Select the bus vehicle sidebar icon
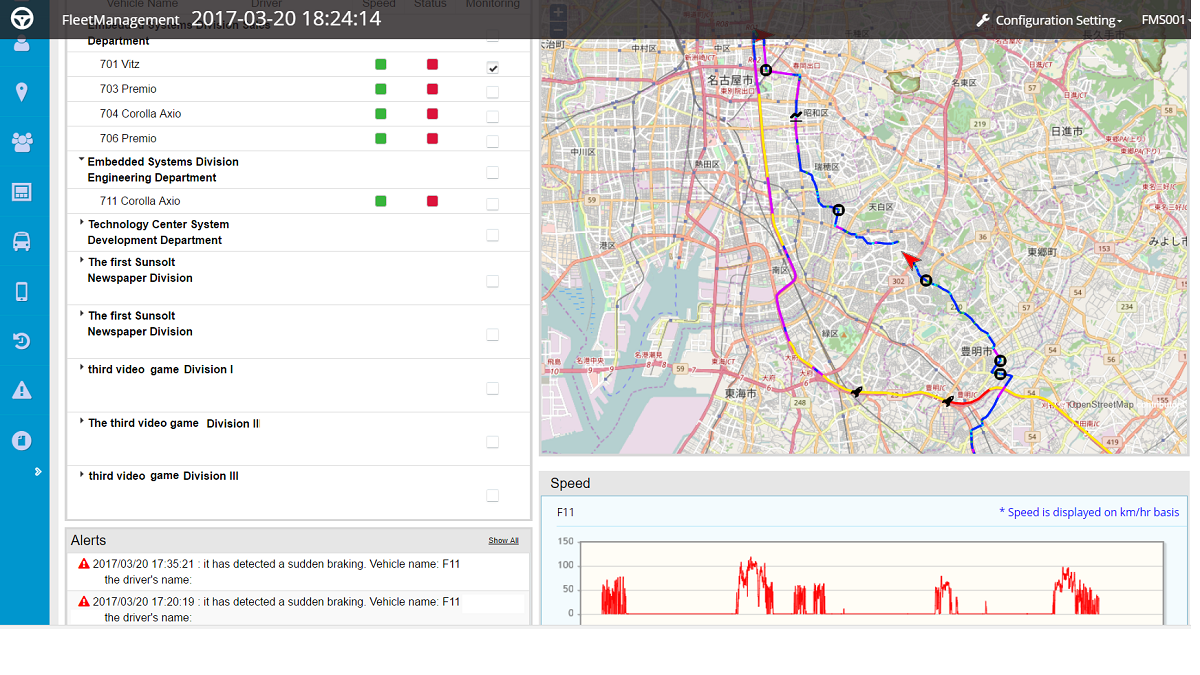1200x675 pixels. (x=21, y=241)
